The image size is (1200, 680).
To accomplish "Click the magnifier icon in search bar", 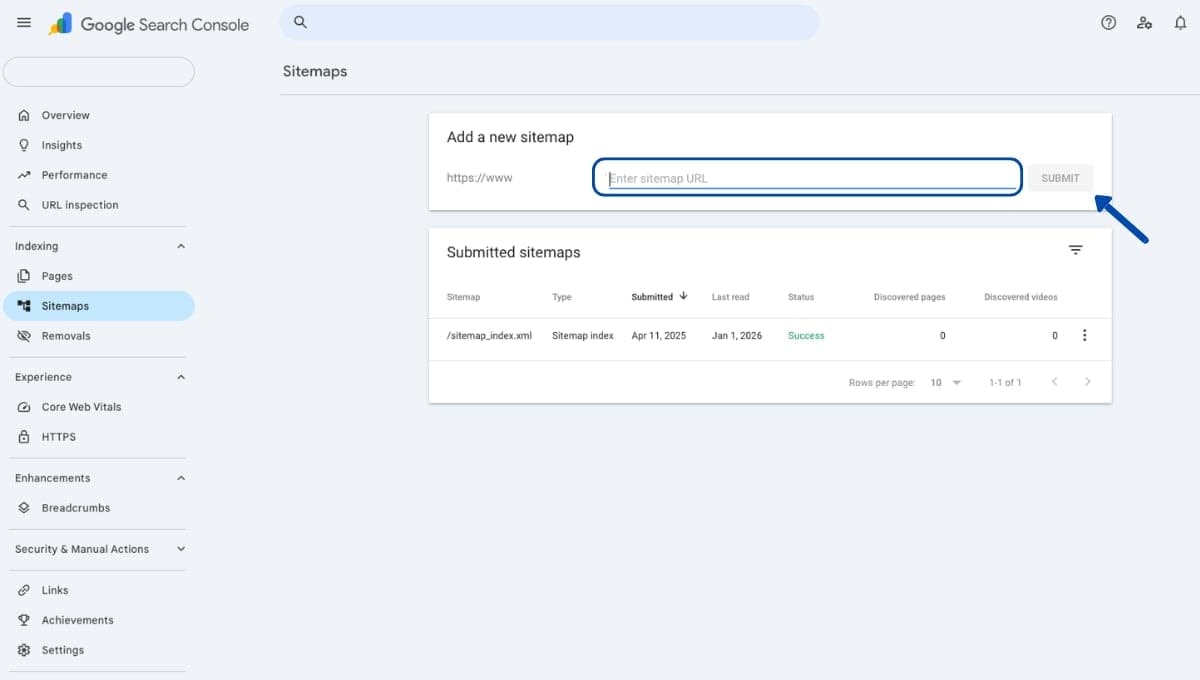I will click(301, 22).
